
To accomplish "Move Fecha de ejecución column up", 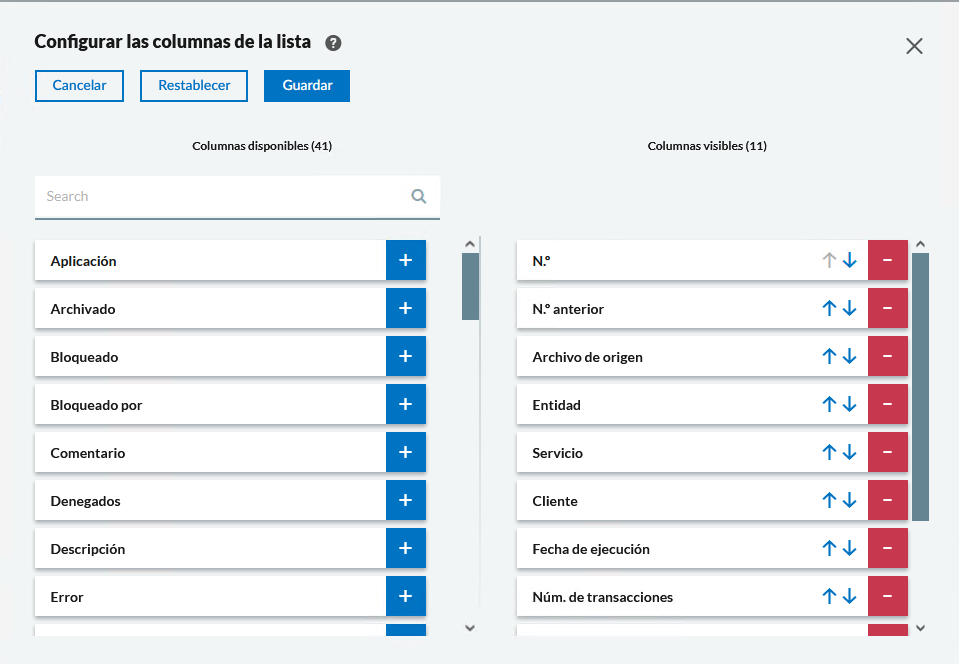I will (x=828, y=548).
